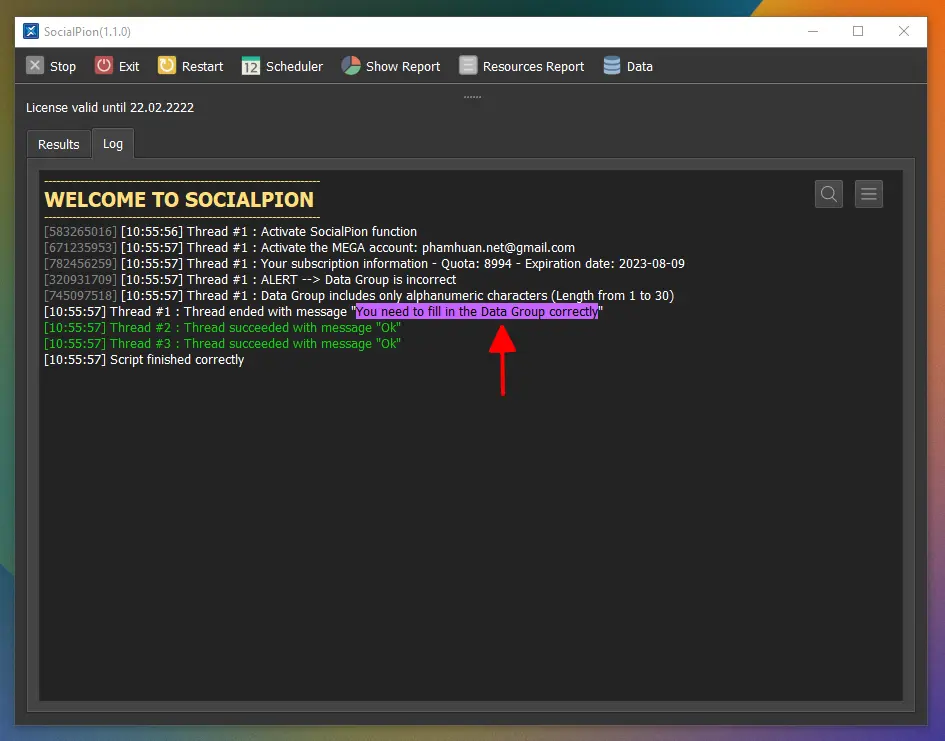
Task: Click the yellow Restart icon
Action: pyautogui.click(x=166, y=65)
